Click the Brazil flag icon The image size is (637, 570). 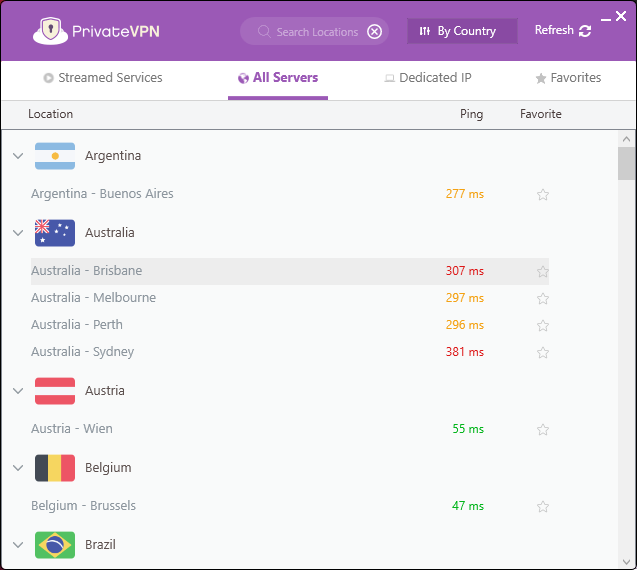click(55, 545)
